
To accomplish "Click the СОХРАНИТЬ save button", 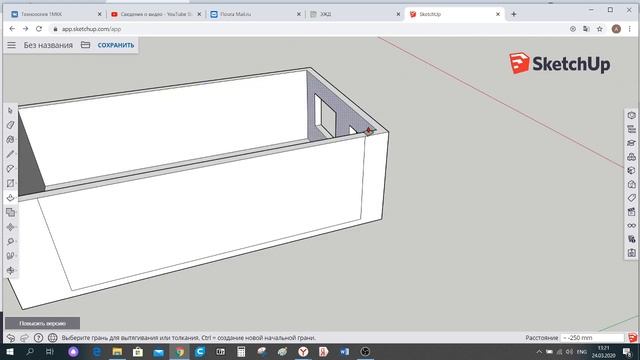I will (116, 45).
